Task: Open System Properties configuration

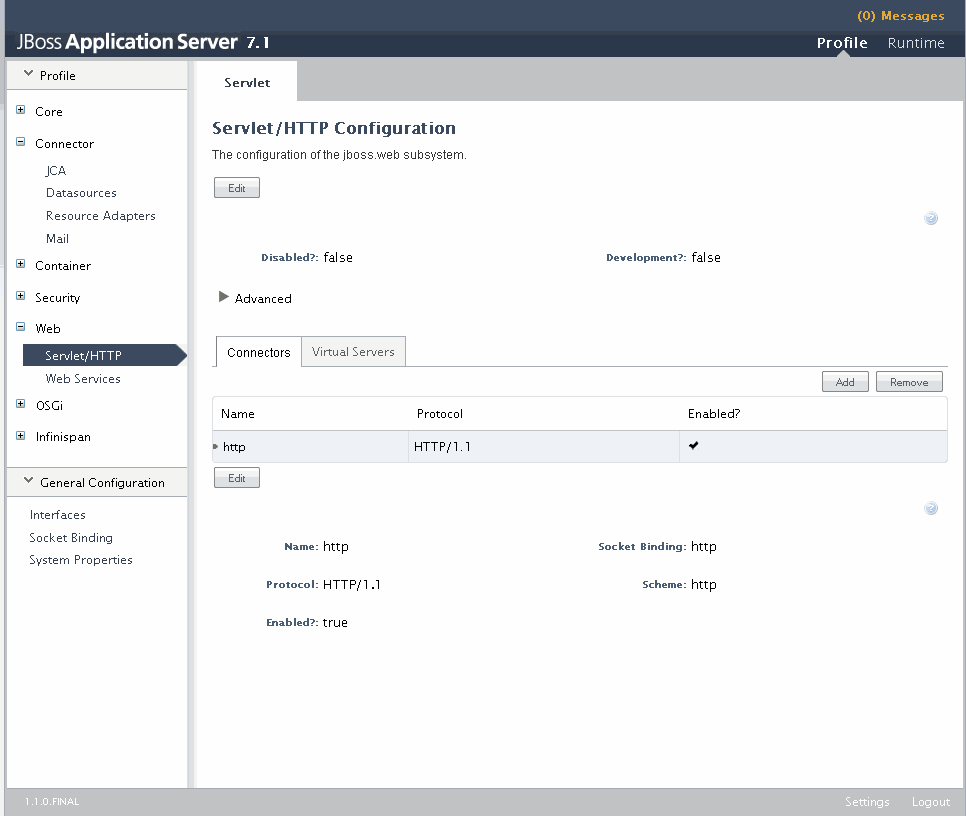Action: point(81,560)
